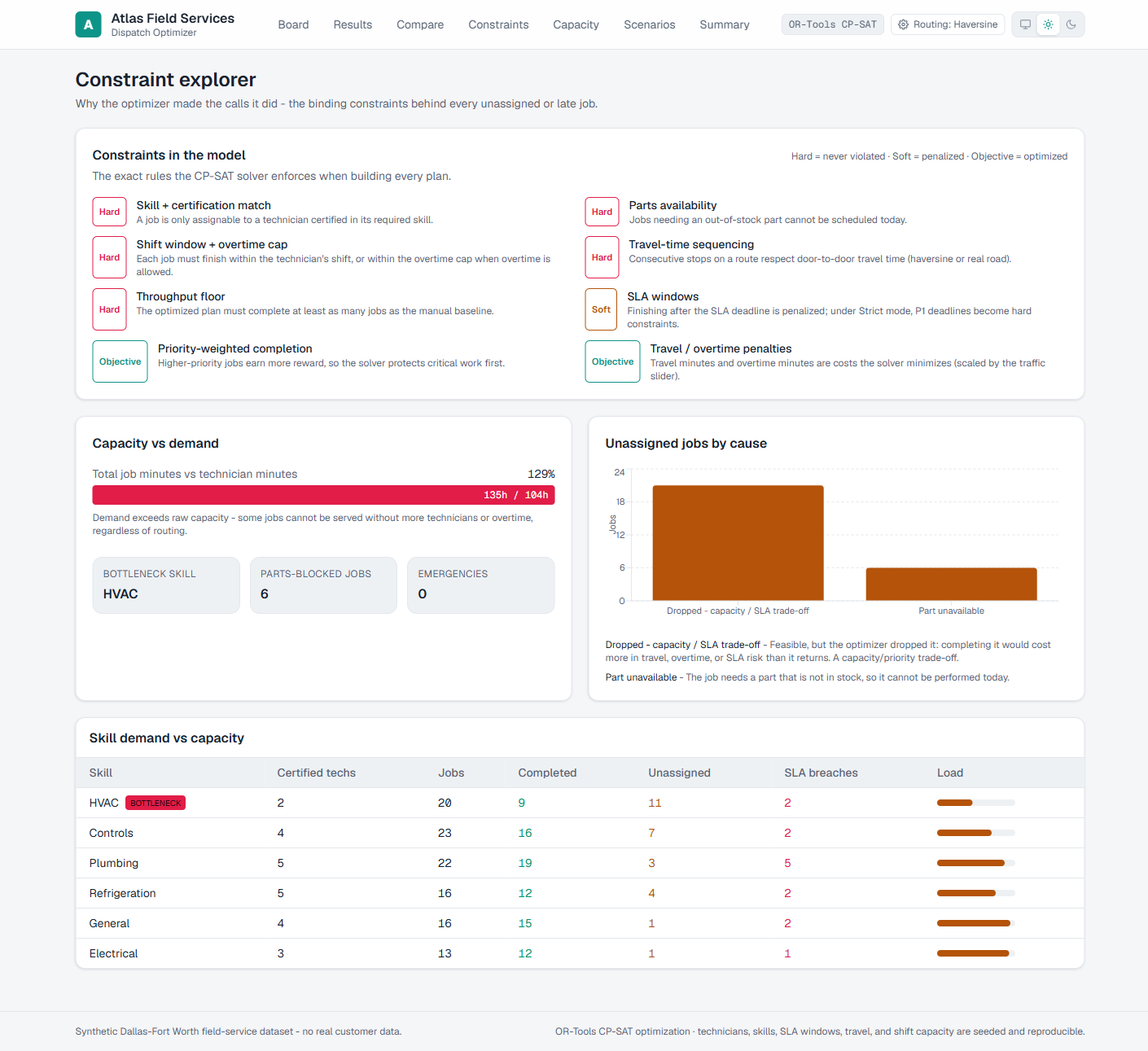Click the Constraint explorer page heading
The image size is (1148, 1051).
[x=166, y=80]
